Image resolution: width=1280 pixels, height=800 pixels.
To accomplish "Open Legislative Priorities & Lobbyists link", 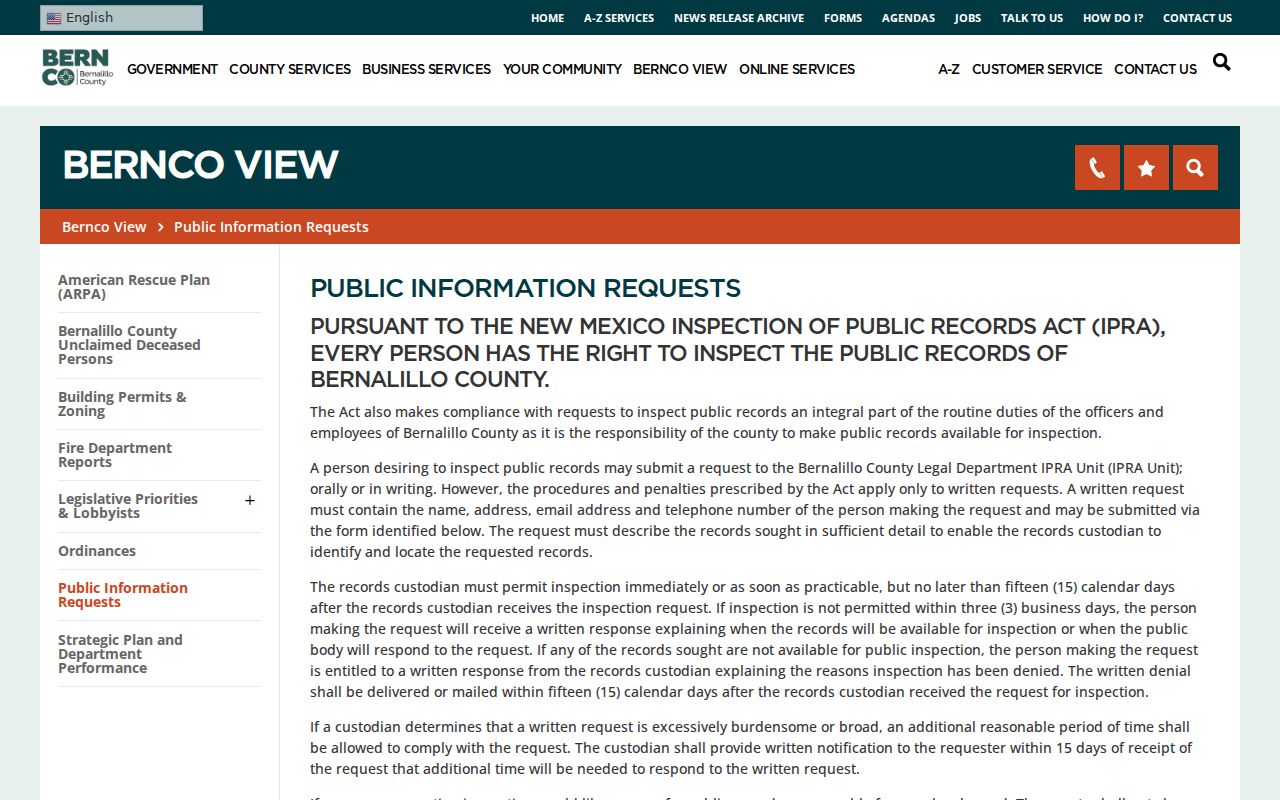I will coord(128,506).
